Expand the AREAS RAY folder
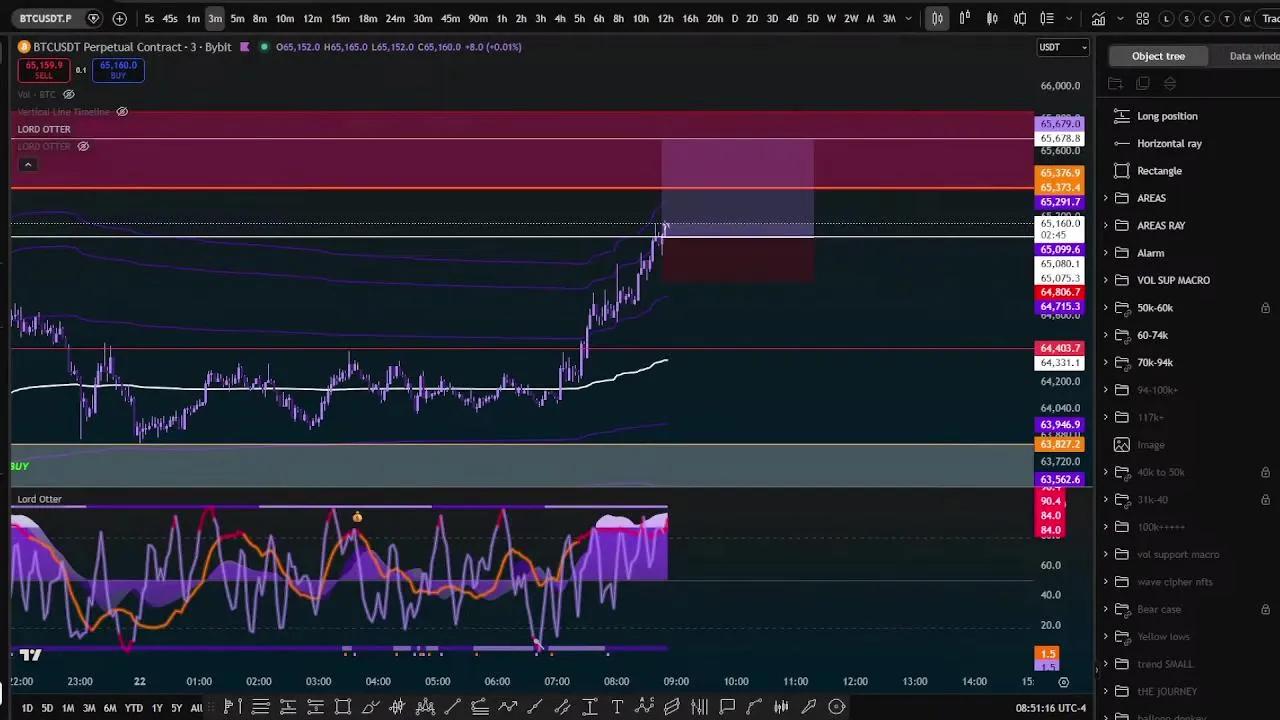1280x720 pixels. pyautogui.click(x=1105, y=225)
